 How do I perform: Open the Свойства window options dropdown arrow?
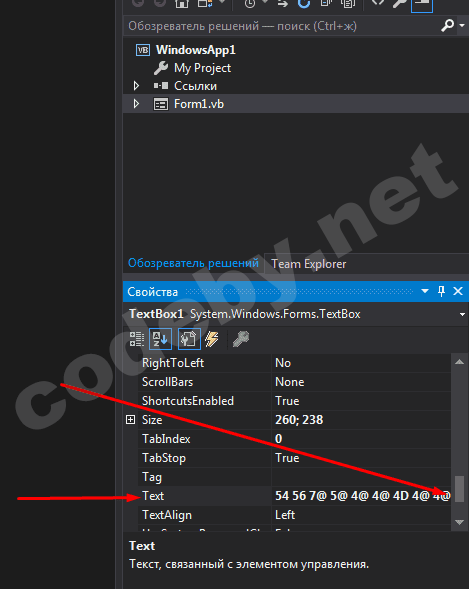[425, 291]
